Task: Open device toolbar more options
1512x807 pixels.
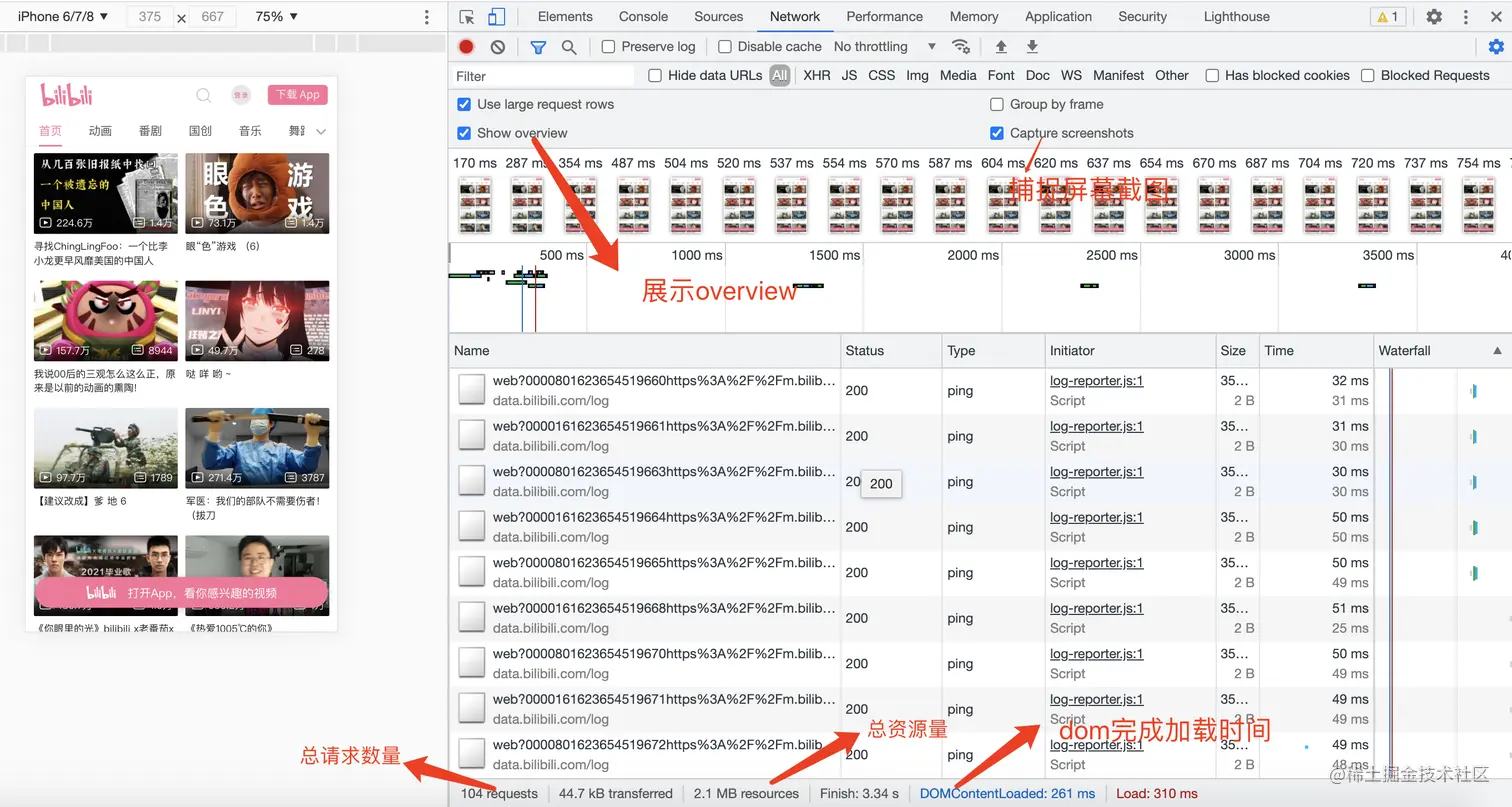Action: [427, 17]
